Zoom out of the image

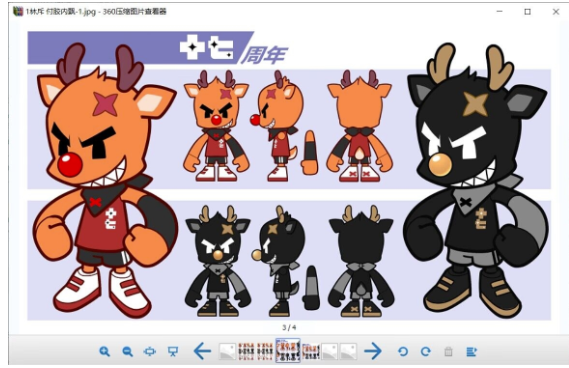point(127,351)
